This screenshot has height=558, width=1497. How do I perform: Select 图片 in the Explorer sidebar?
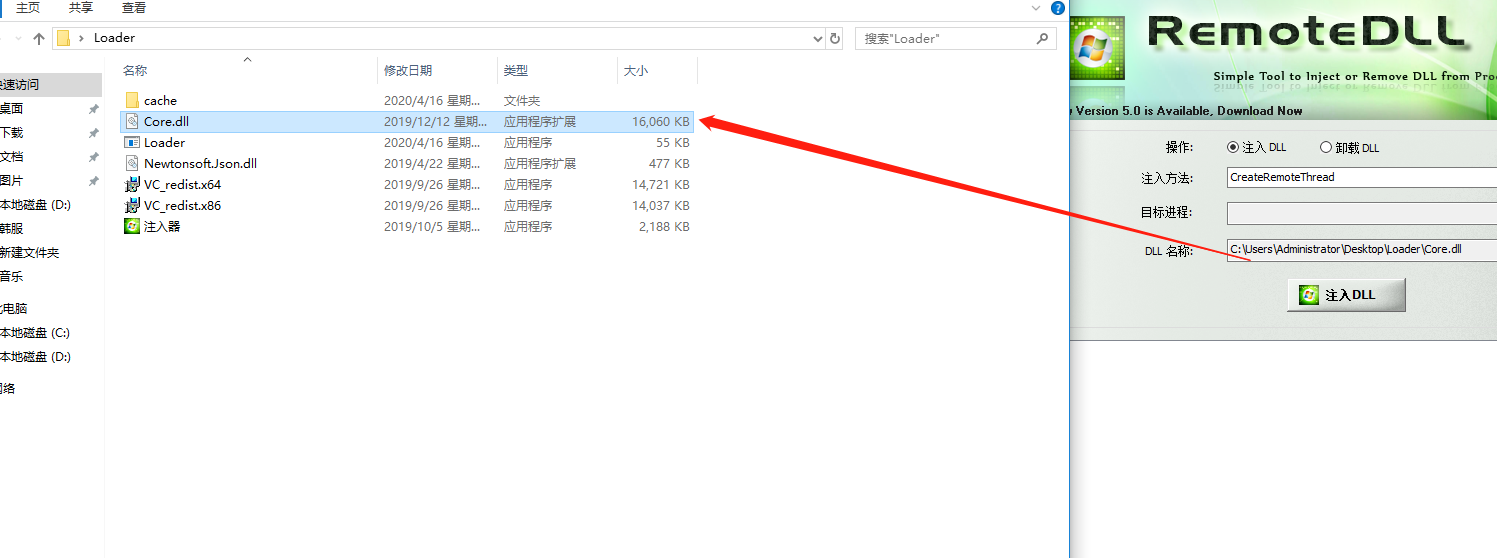(x=11, y=181)
